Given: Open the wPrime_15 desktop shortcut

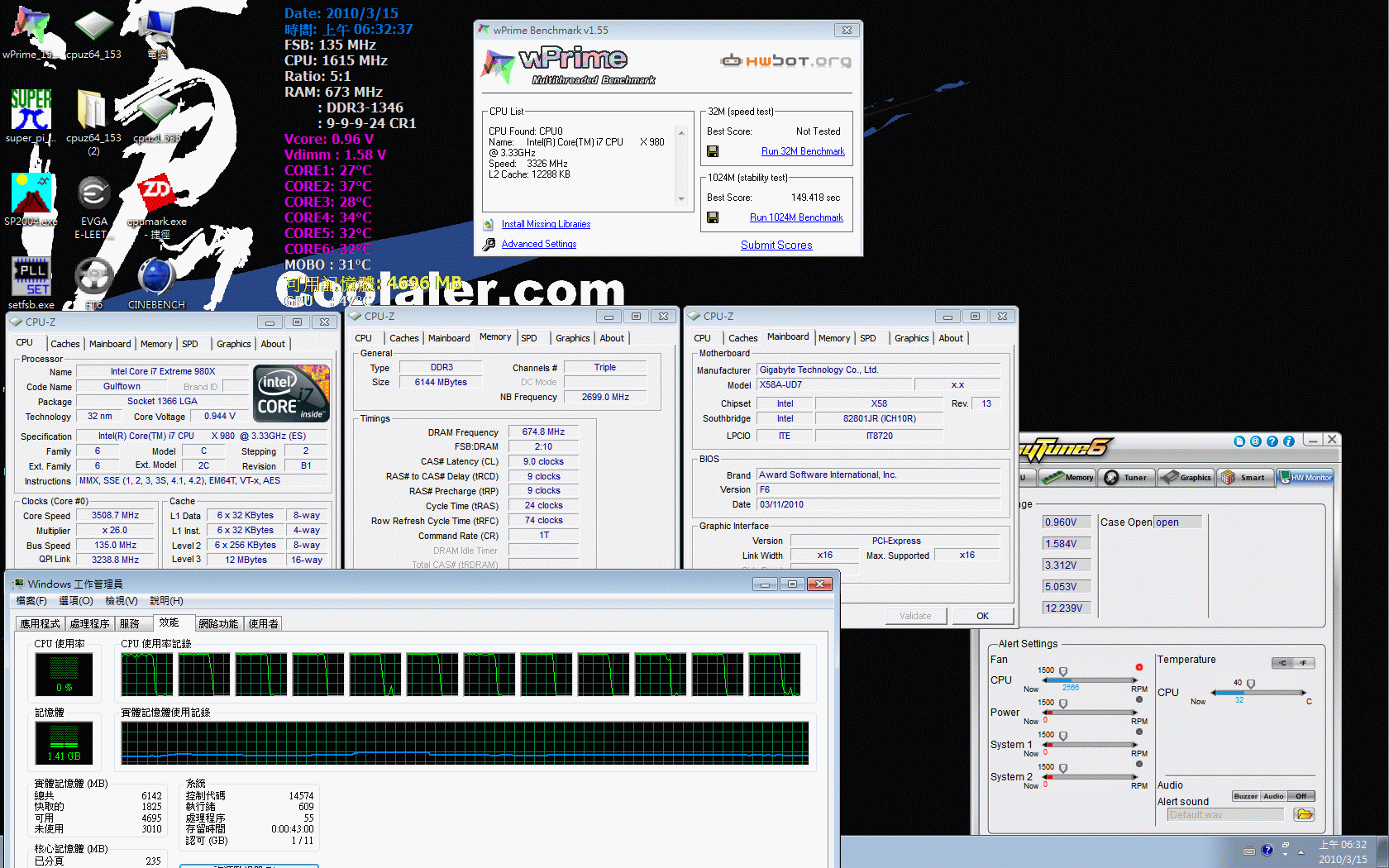Looking at the screenshot, I should (31, 26).
